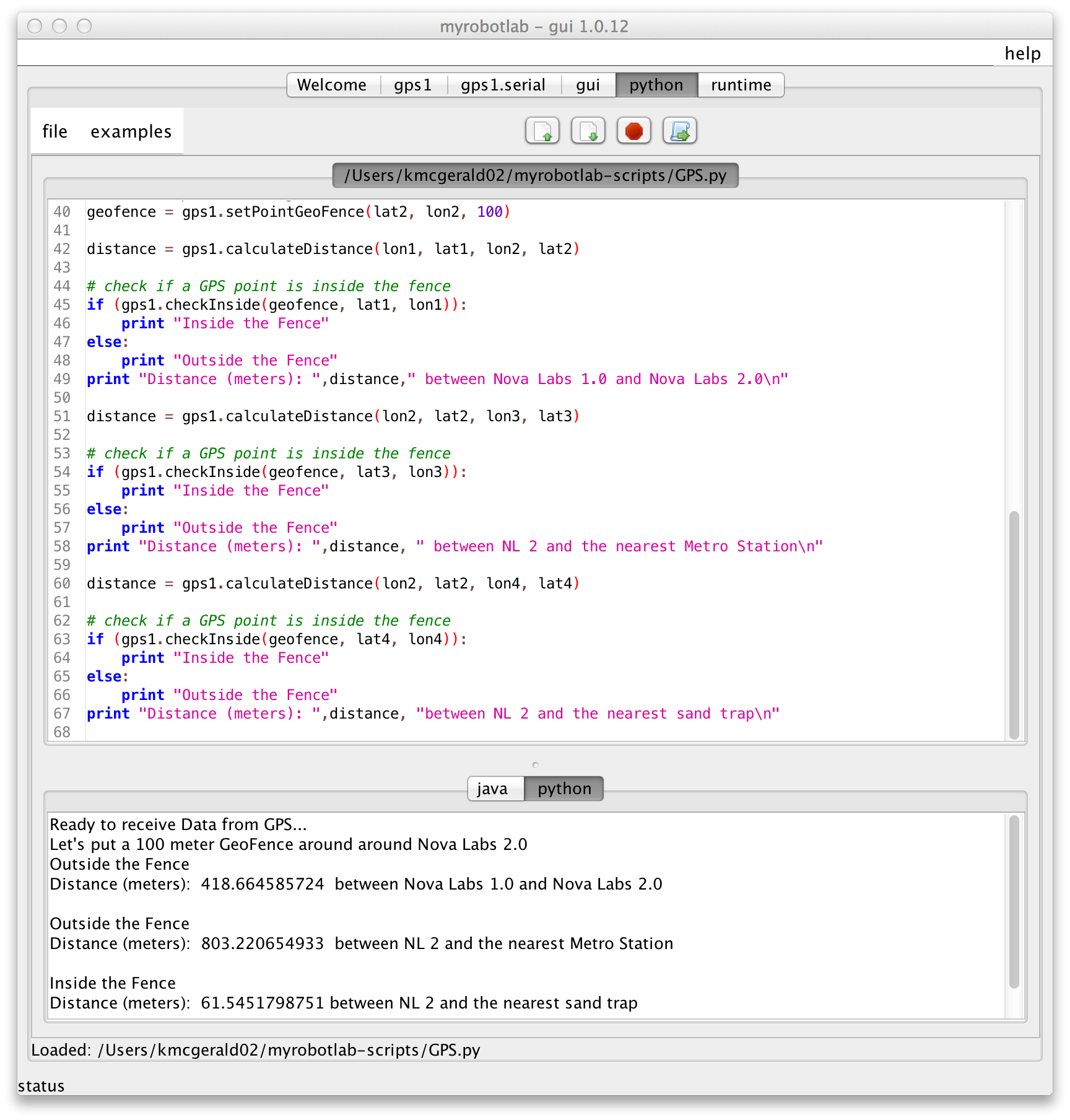Click line 40 setPointGeoFence code

point(298,212)
